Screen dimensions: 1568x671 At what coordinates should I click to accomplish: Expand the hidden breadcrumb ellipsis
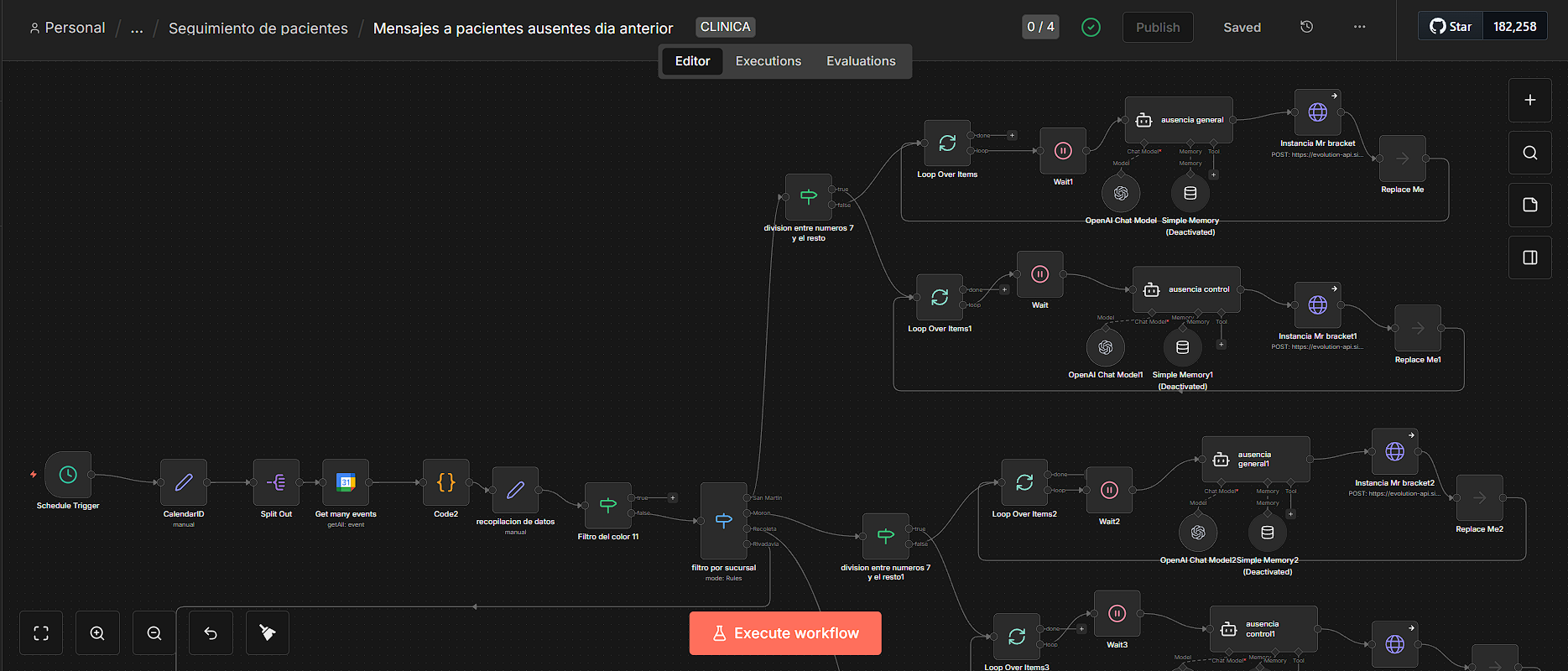[x=137, y=28]
